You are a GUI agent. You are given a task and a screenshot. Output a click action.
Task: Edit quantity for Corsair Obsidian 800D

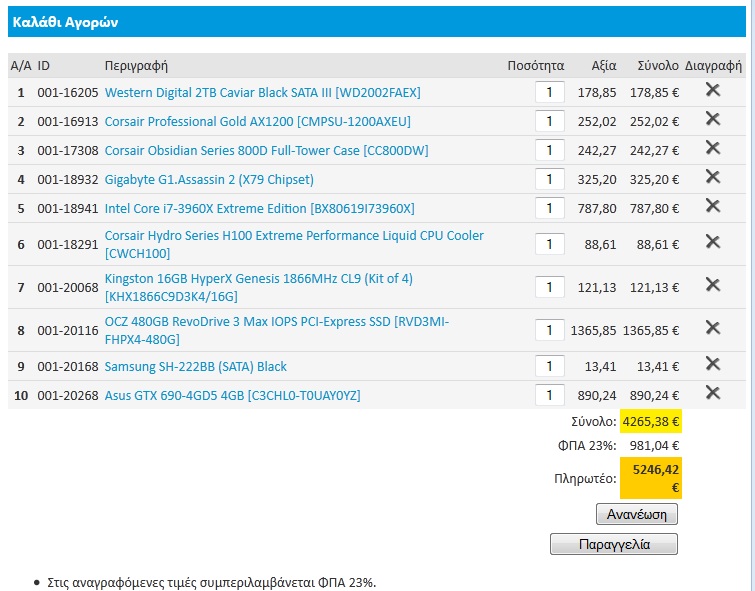pyautogui.click(x=549, y=150)
